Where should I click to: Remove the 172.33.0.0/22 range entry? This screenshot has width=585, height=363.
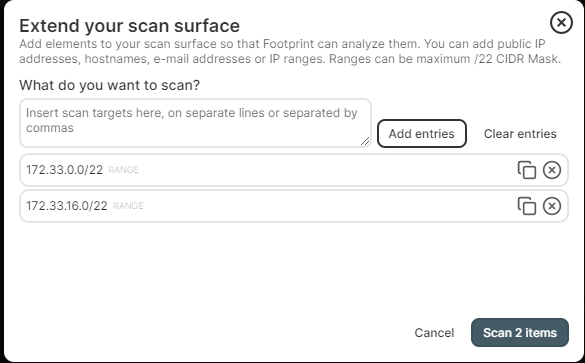coord(552,170)
